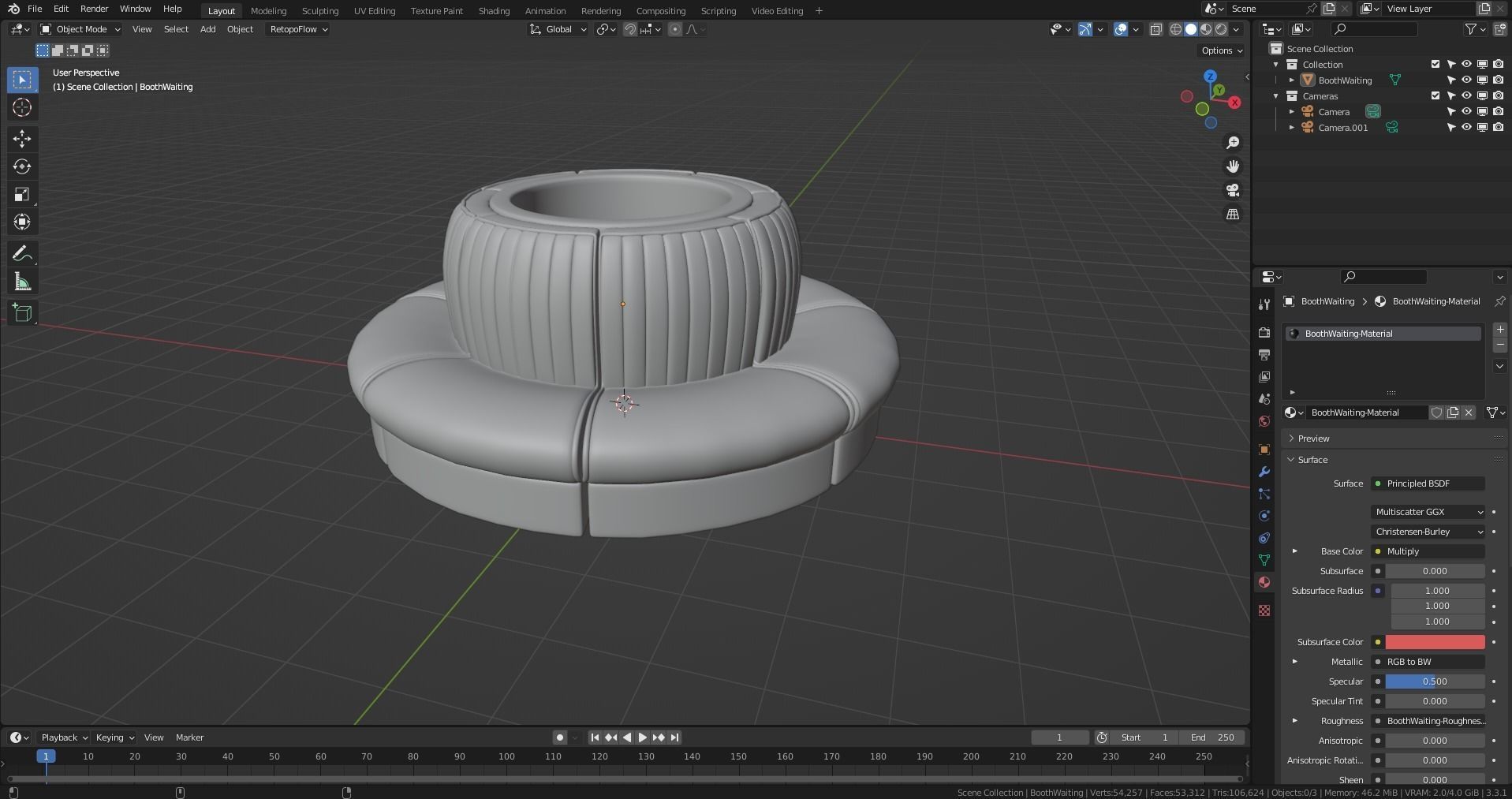Open the Output properties printer icon
This screenshot has width=1512, height=799.
click(x=1264, y=355)
